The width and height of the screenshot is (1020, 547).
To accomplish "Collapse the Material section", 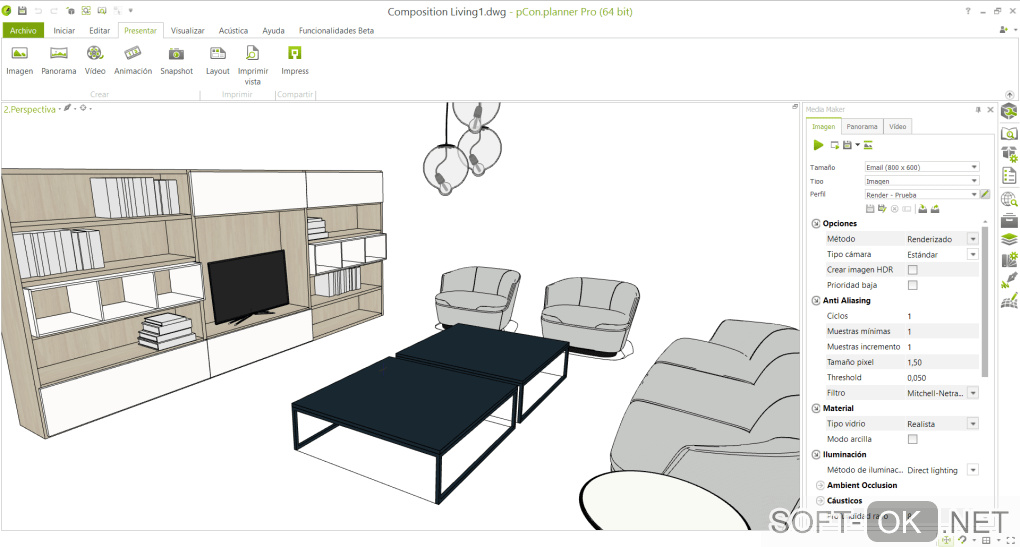I will tap(816, 408).
